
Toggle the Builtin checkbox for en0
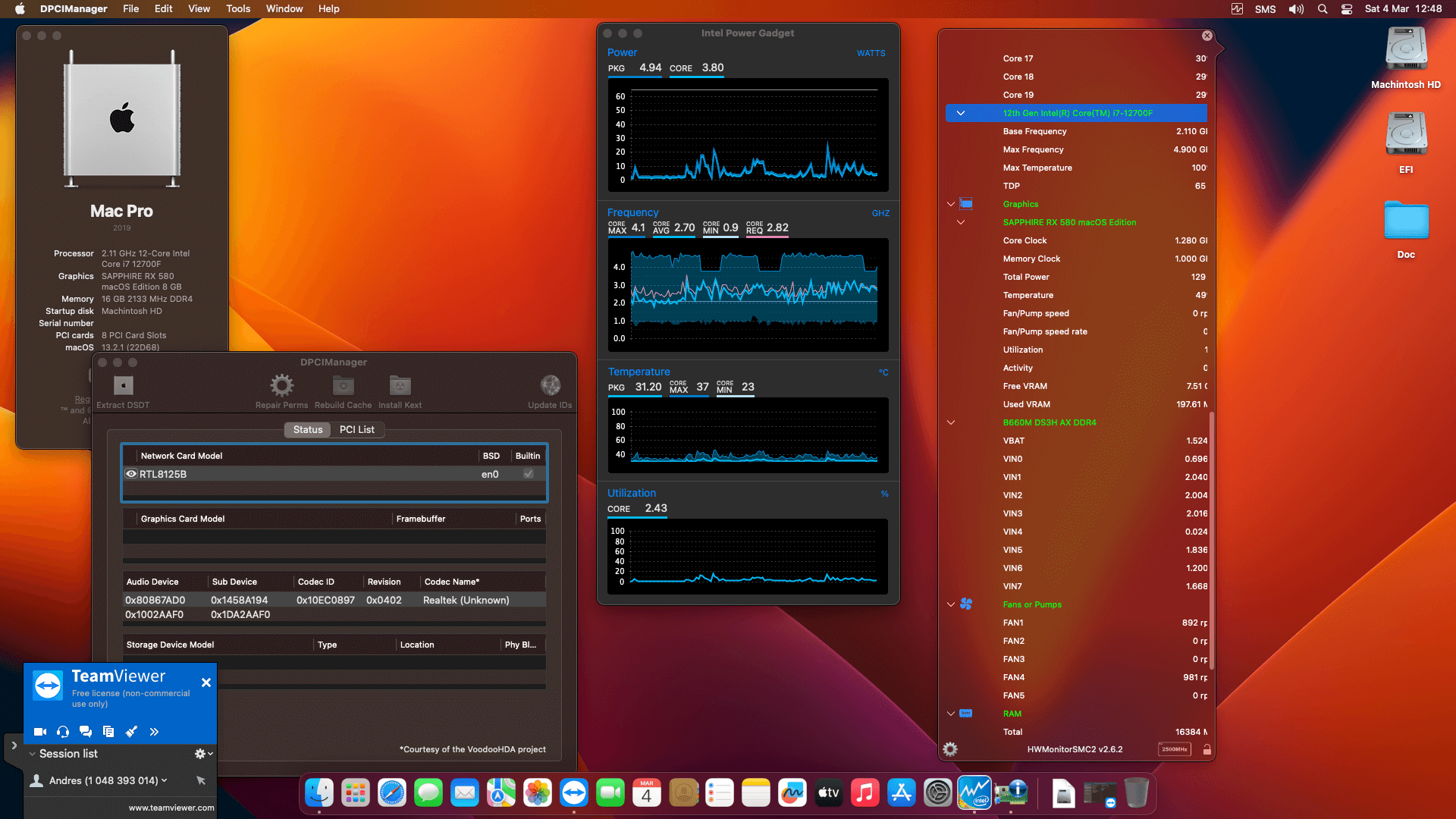[x=528, y=473]
